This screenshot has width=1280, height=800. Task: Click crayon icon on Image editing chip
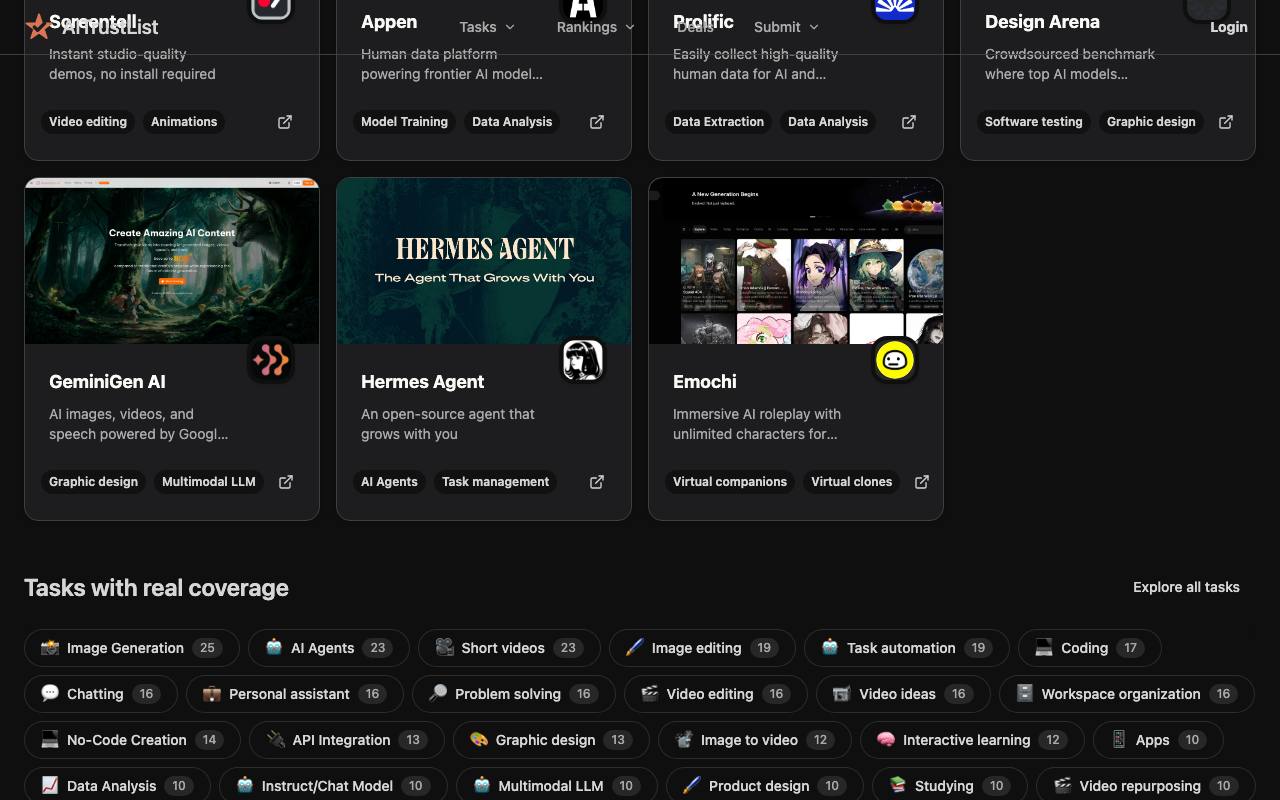[635, 648]
